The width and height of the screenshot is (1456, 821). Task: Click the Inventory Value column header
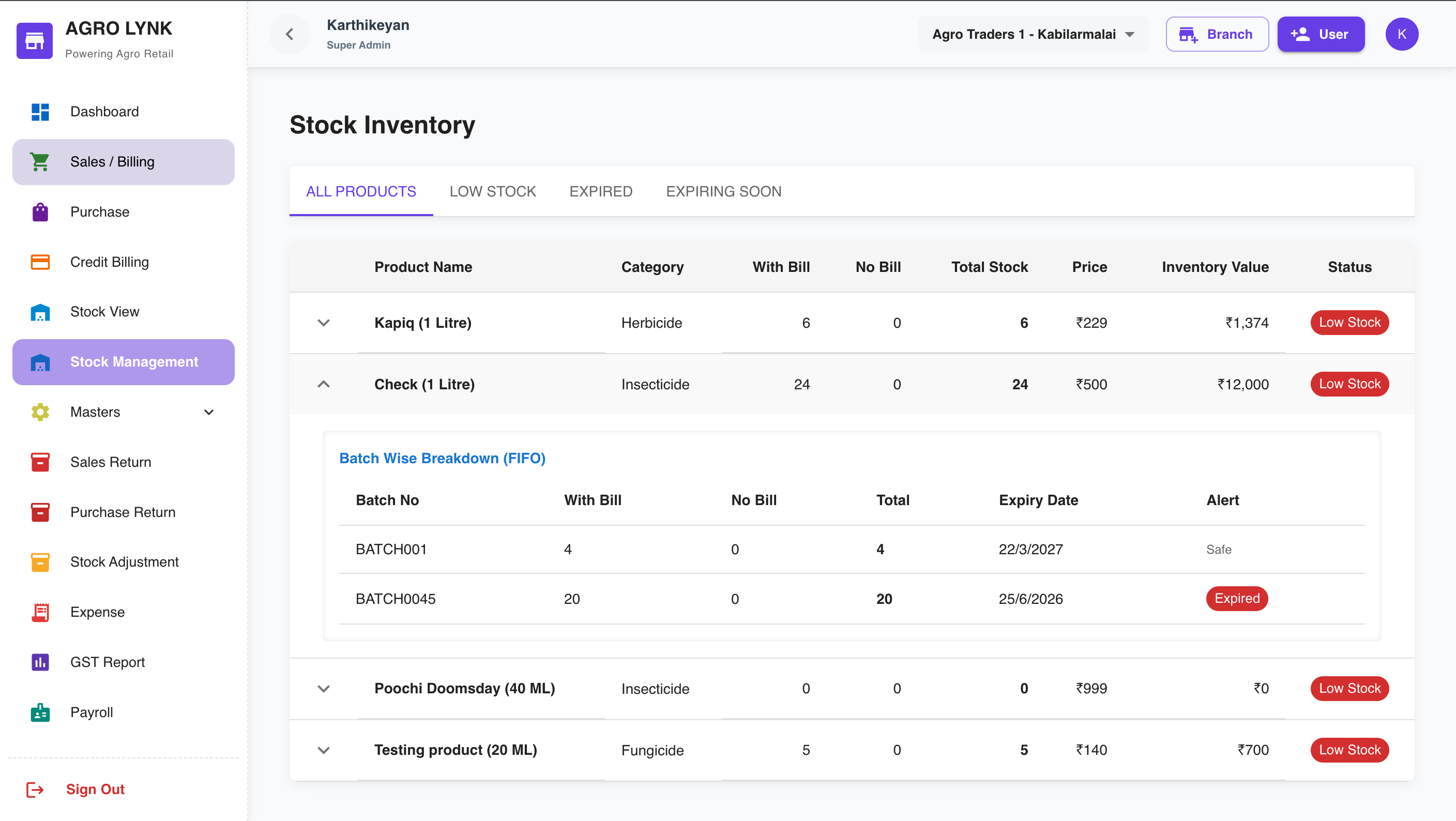point(1215,267)
